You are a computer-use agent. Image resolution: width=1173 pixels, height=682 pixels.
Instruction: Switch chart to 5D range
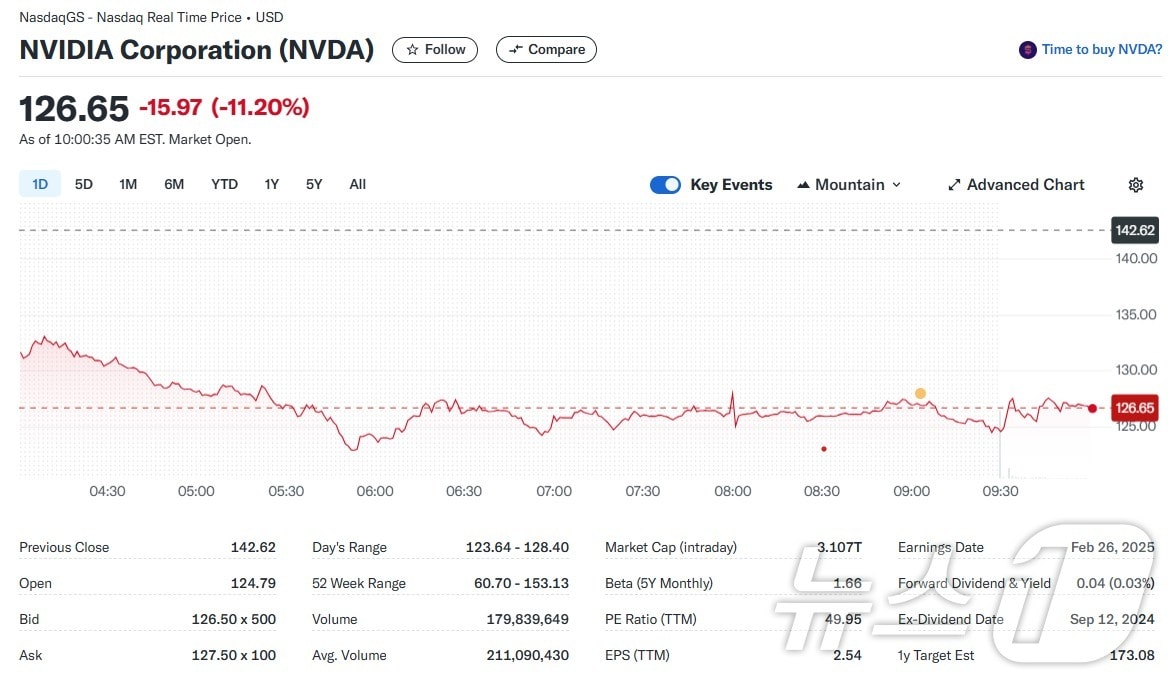pyautogui.click(x=84, y=184)
